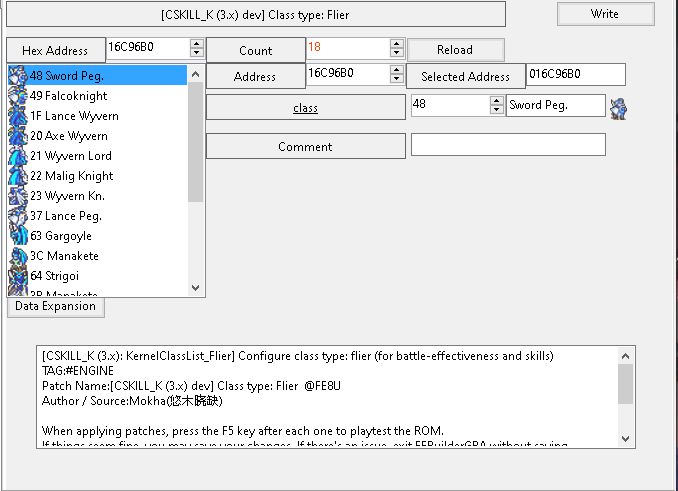
Task: Click the Hex Address label button
Action: tap(55, 51)
